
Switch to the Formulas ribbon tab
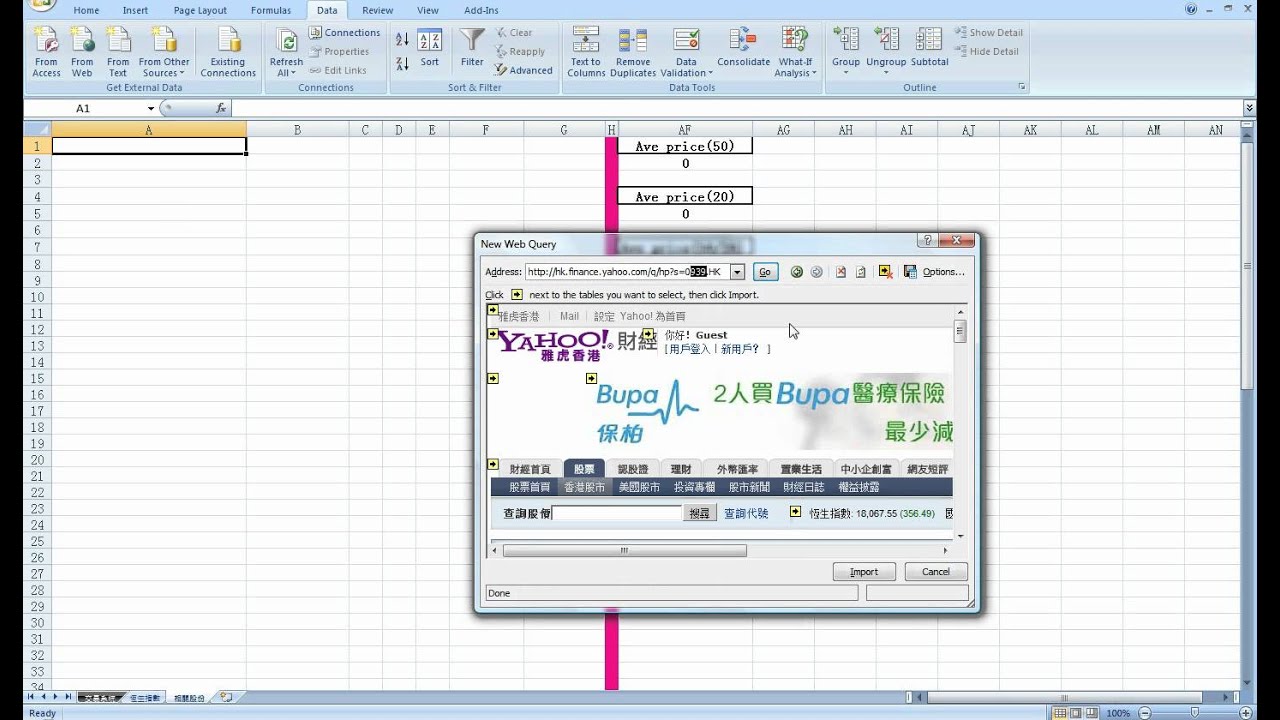[271, 10]
